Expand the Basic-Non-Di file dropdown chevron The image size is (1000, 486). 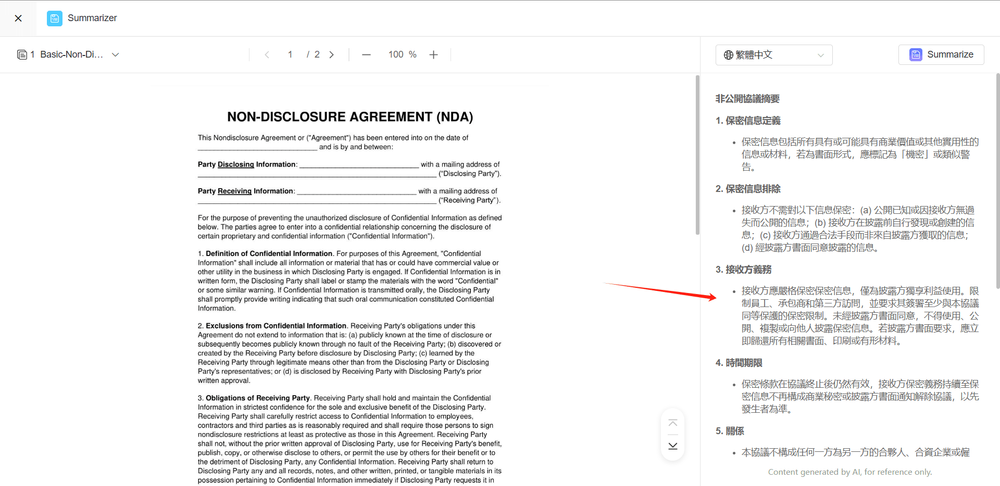click(x=115, y=55)
